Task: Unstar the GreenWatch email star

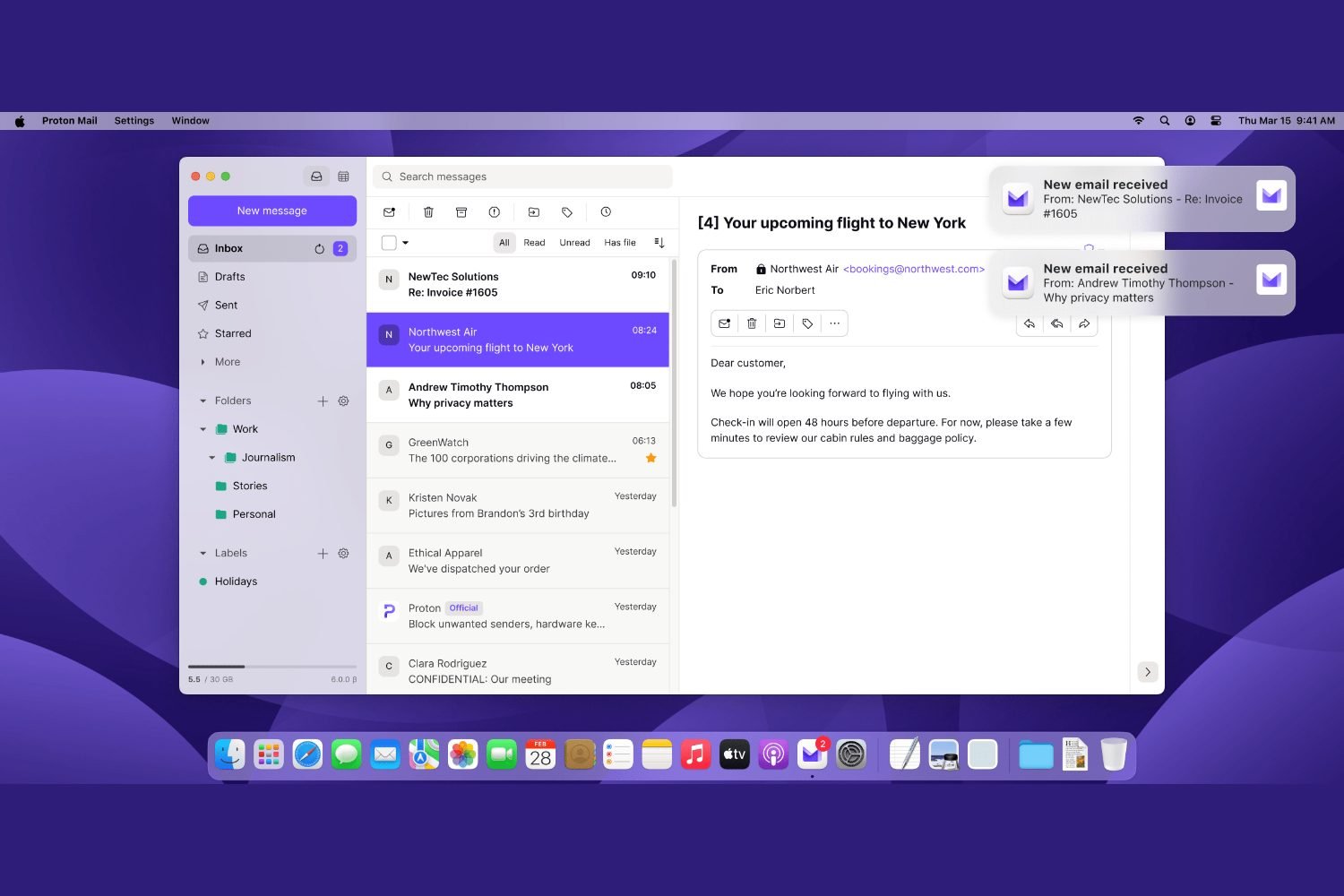Action: [650, 458]
